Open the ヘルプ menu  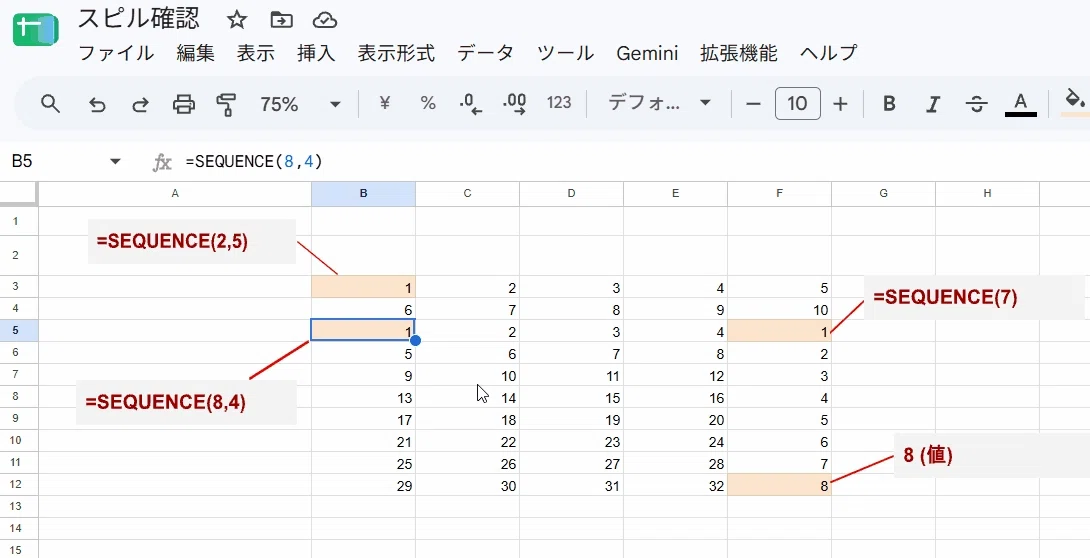829,53
